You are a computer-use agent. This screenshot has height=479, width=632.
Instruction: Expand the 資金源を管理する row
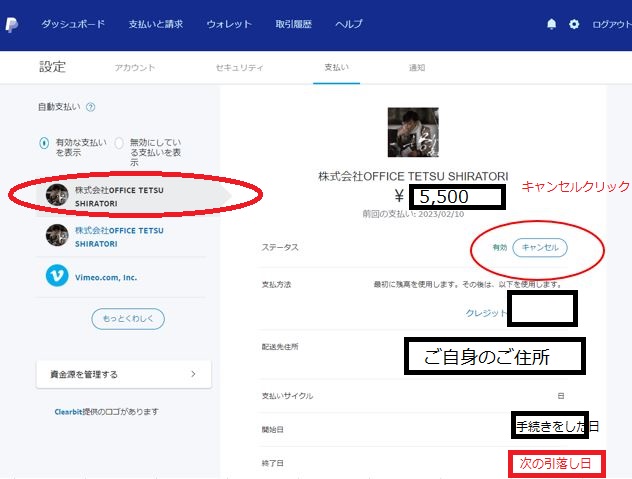(x=123, y=374)
